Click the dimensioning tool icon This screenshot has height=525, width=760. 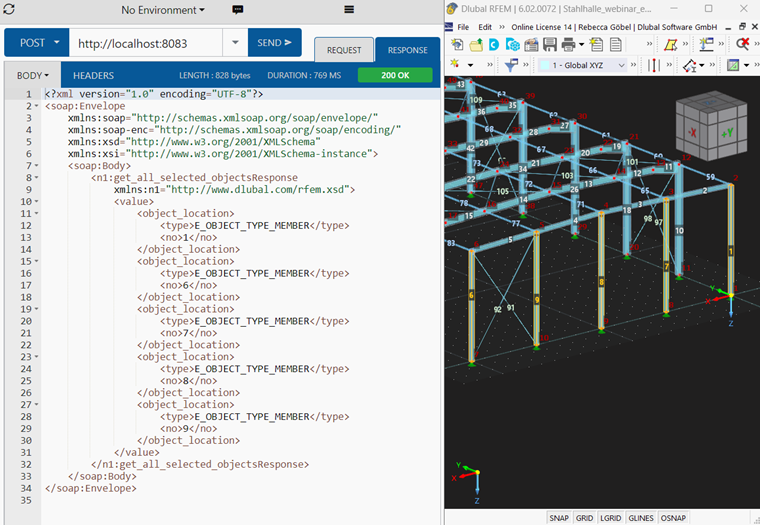689,65
